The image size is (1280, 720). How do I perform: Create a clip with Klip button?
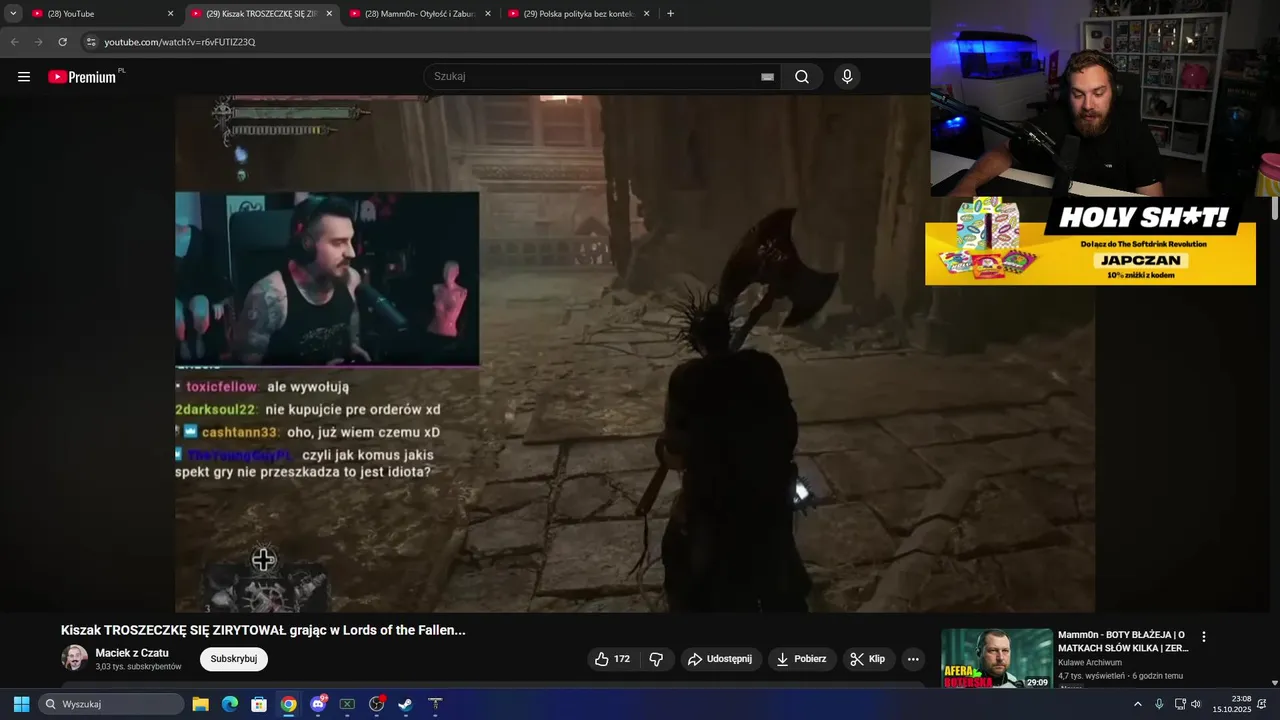point(868,659)
